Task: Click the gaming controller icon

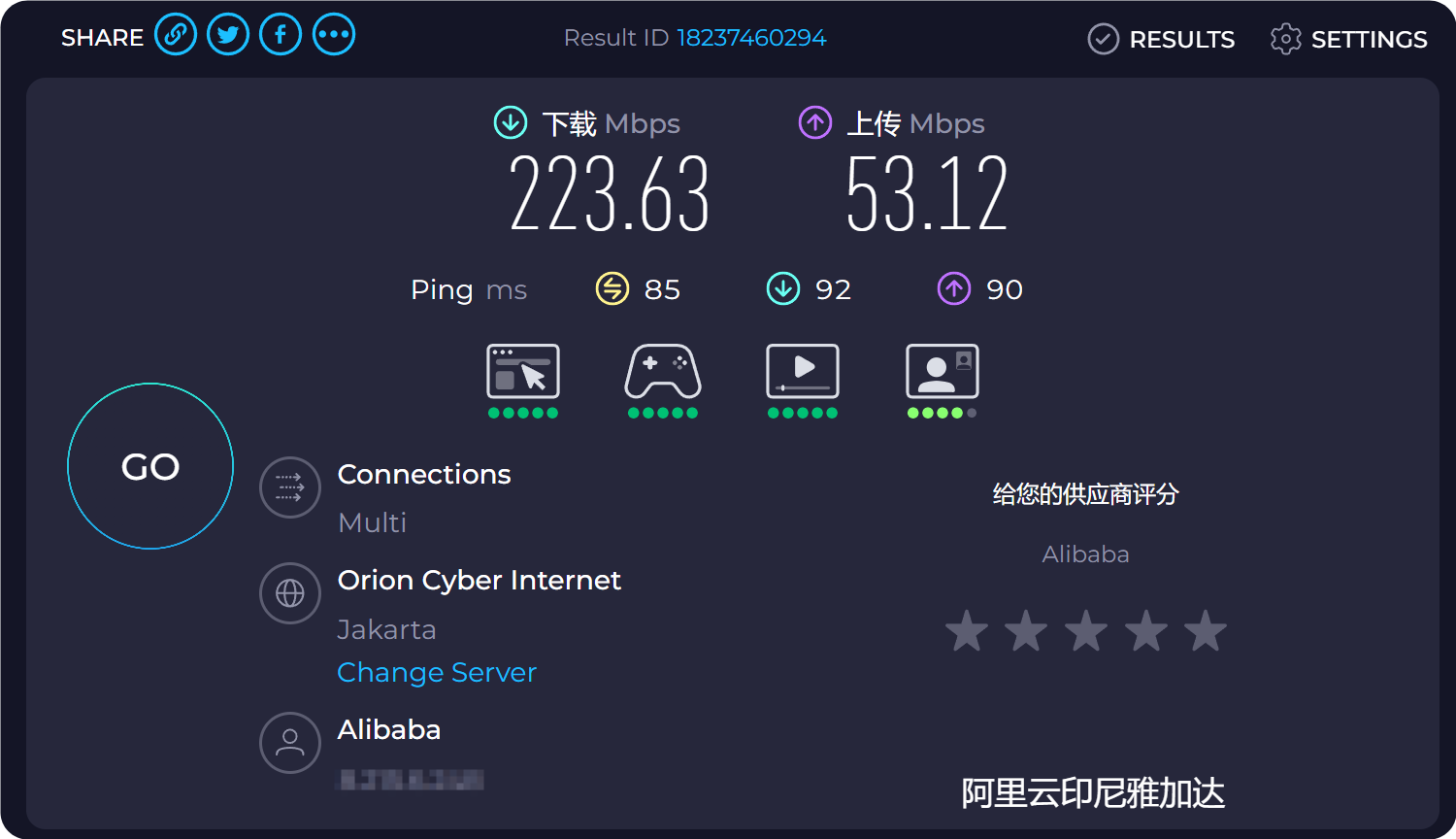Action: pos(663,372)
